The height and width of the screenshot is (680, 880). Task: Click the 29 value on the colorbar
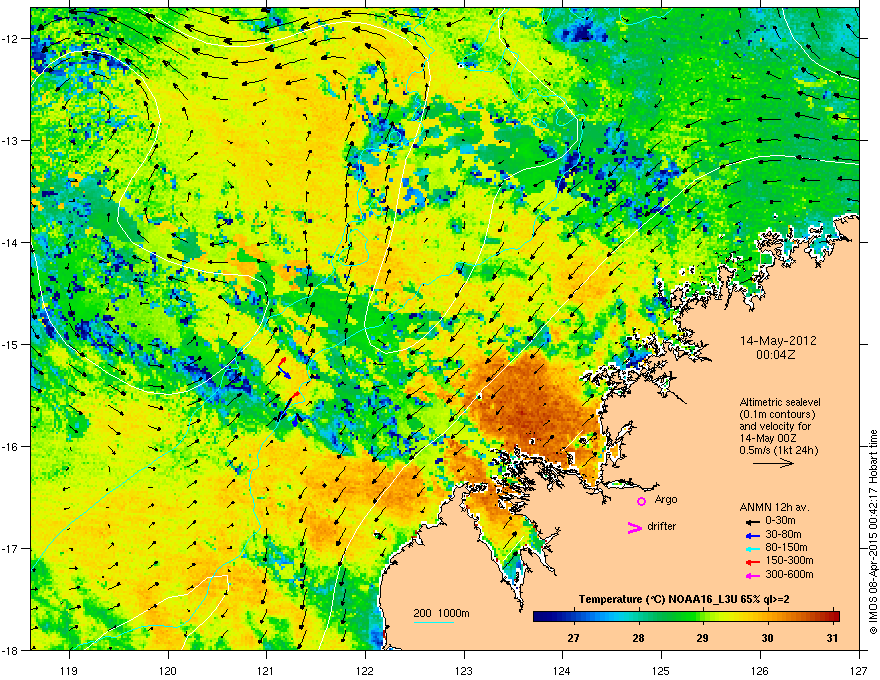pos(702,638)
